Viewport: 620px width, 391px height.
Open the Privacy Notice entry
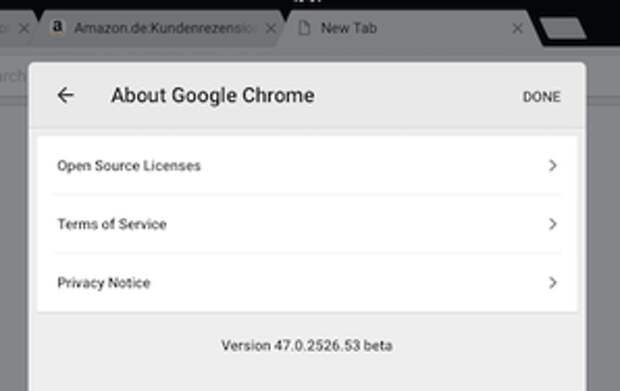click(x=307, y=282)
